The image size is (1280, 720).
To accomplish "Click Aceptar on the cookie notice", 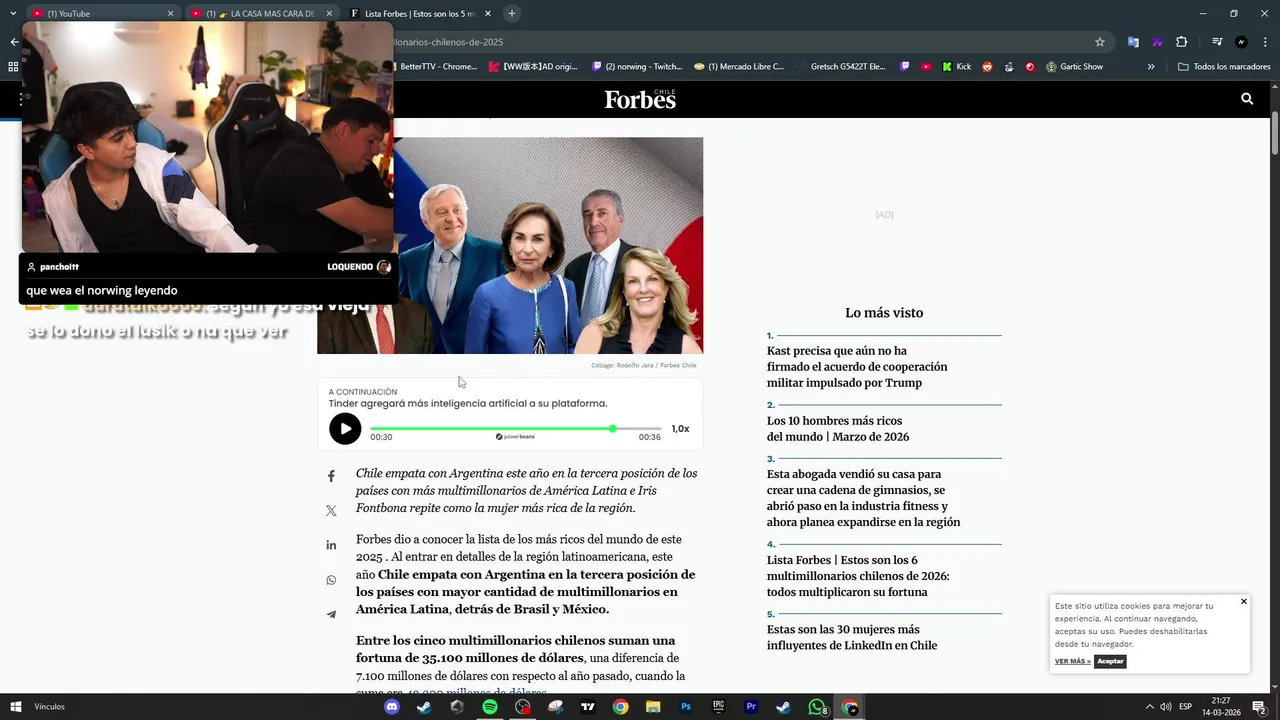I will (x=1110, y=661).
